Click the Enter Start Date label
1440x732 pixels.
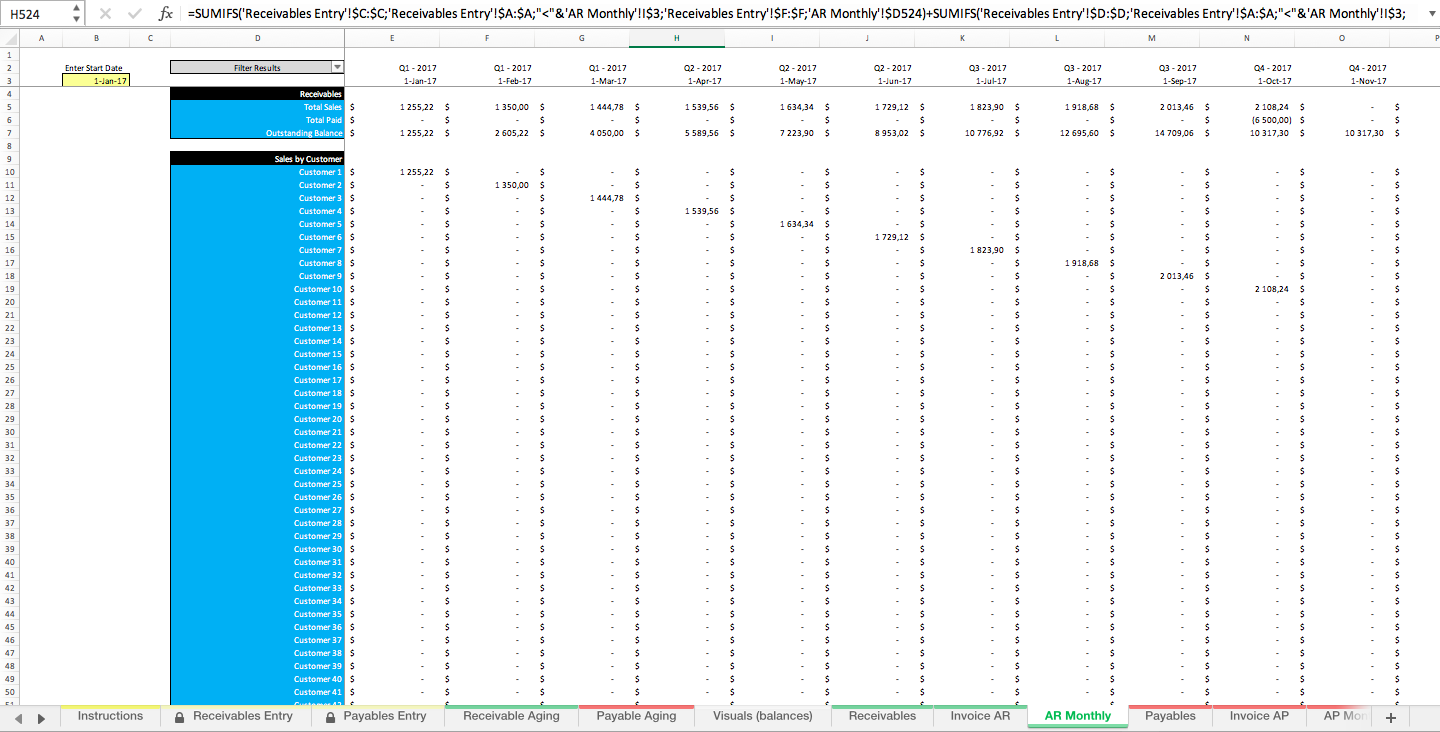(94, 68)
